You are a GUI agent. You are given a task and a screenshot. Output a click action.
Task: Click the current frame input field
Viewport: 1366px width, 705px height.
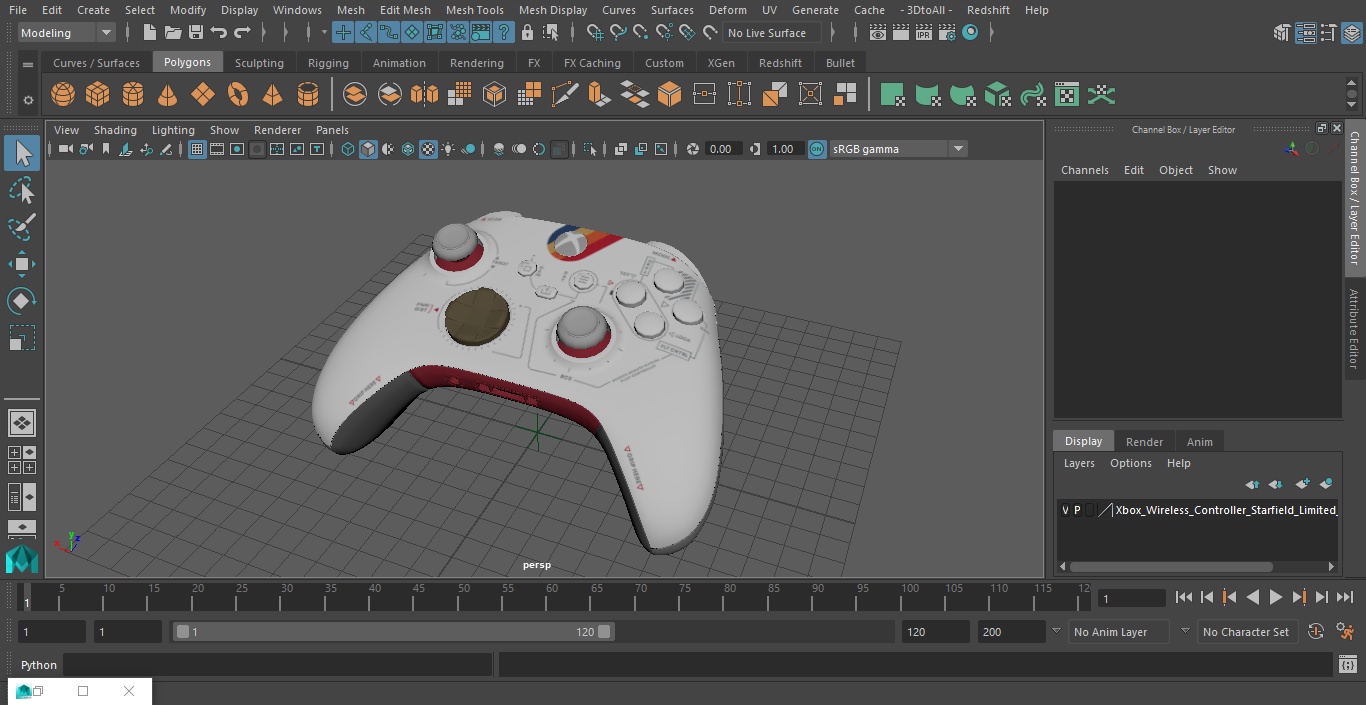pos(1132,598)
